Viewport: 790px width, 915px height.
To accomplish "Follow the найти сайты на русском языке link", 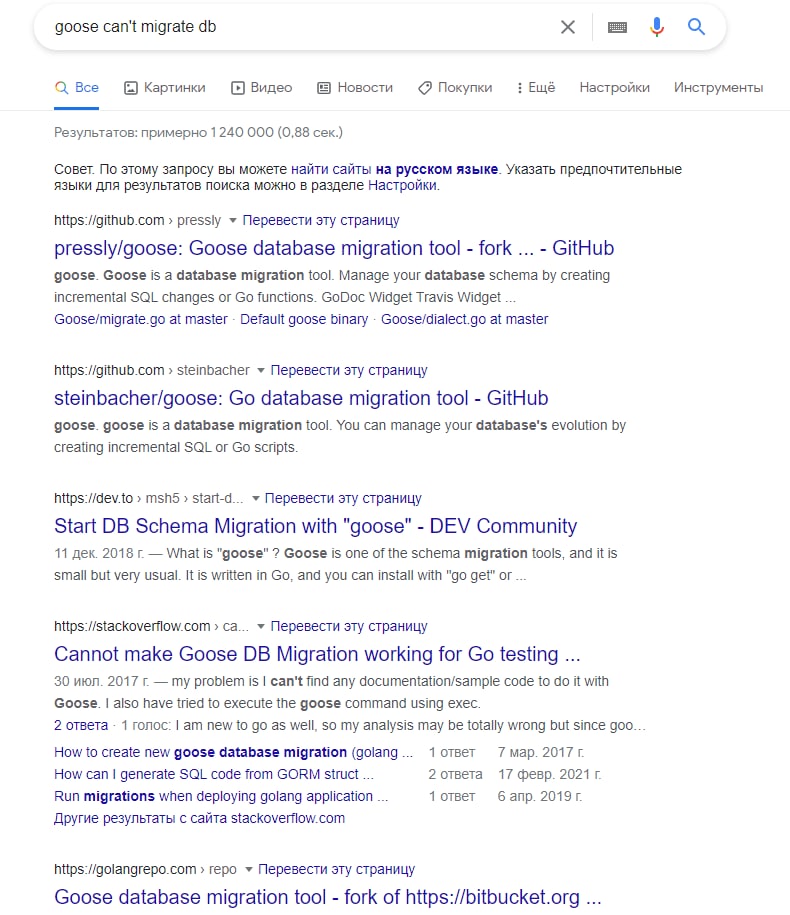I will (x=394, y=169).
